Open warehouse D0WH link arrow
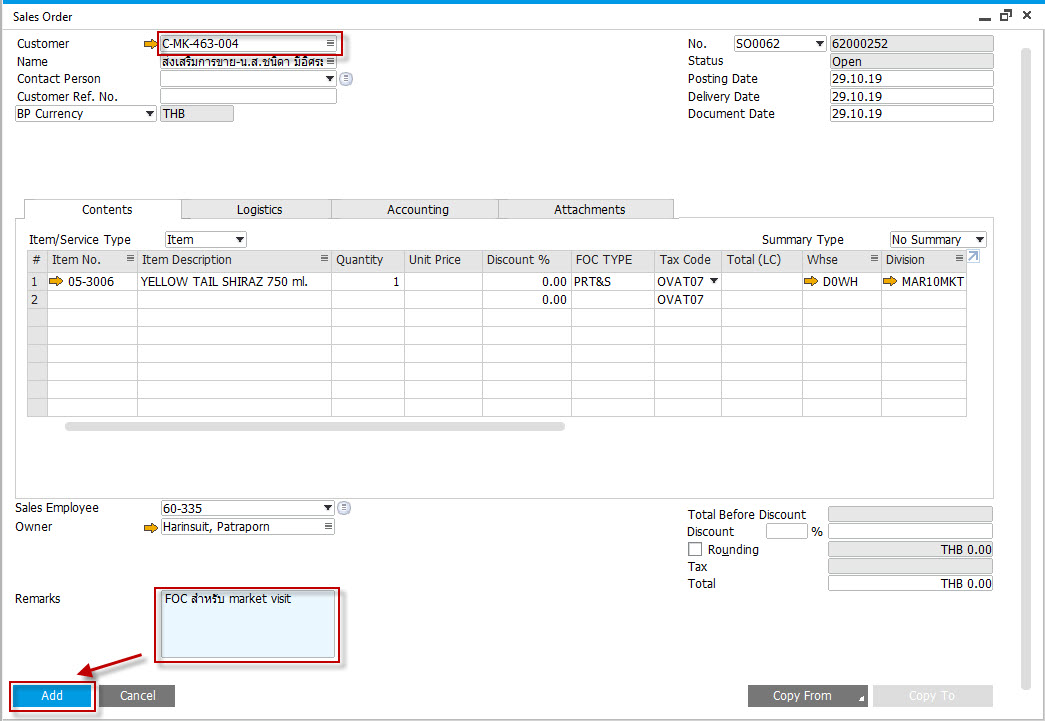 [x=811, y=281]
